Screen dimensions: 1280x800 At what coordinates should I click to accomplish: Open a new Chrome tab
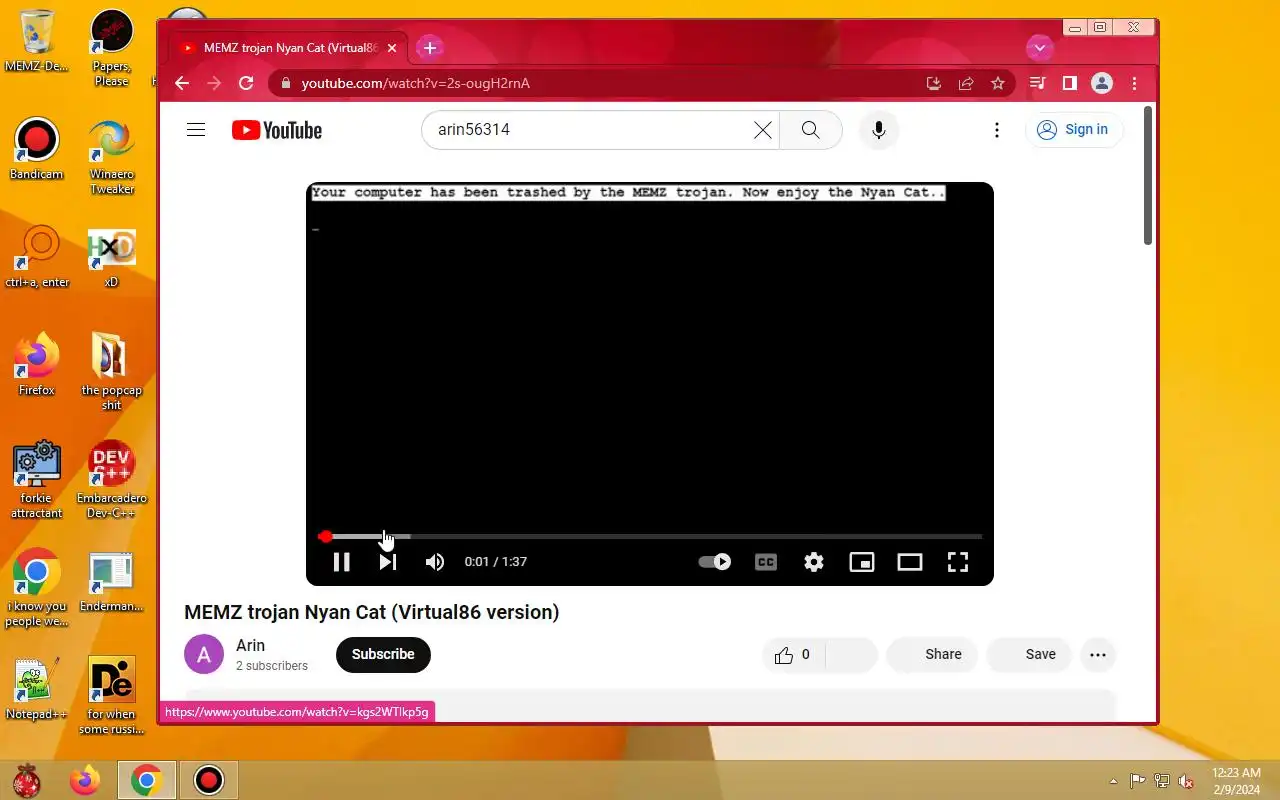[x=430, y=47]
